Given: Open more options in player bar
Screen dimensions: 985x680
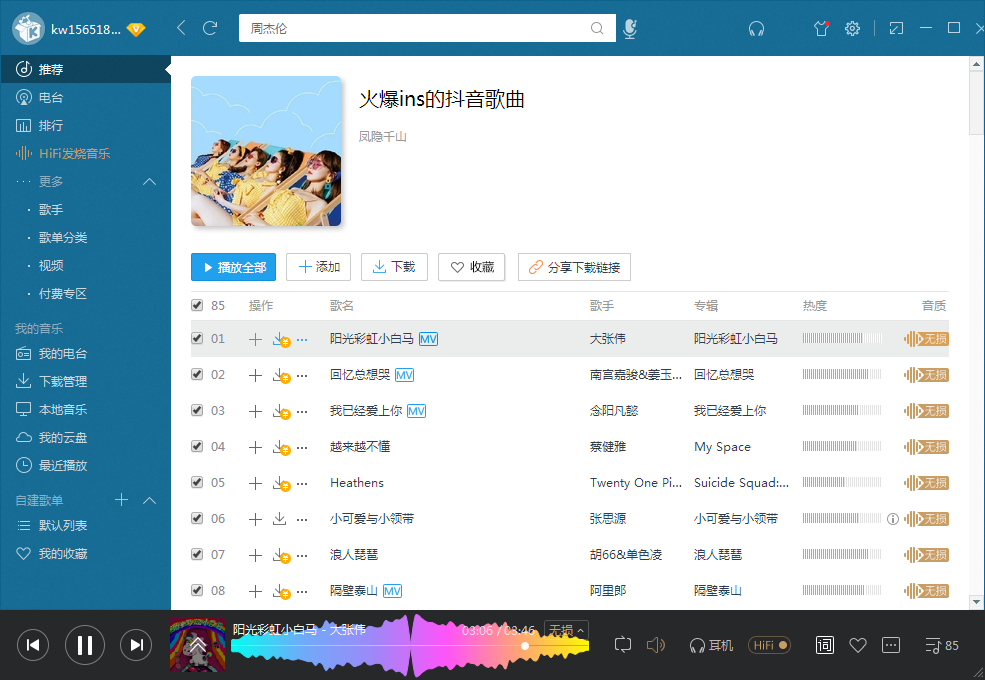Looking at the screenshot, I should (x=891, y=645).
